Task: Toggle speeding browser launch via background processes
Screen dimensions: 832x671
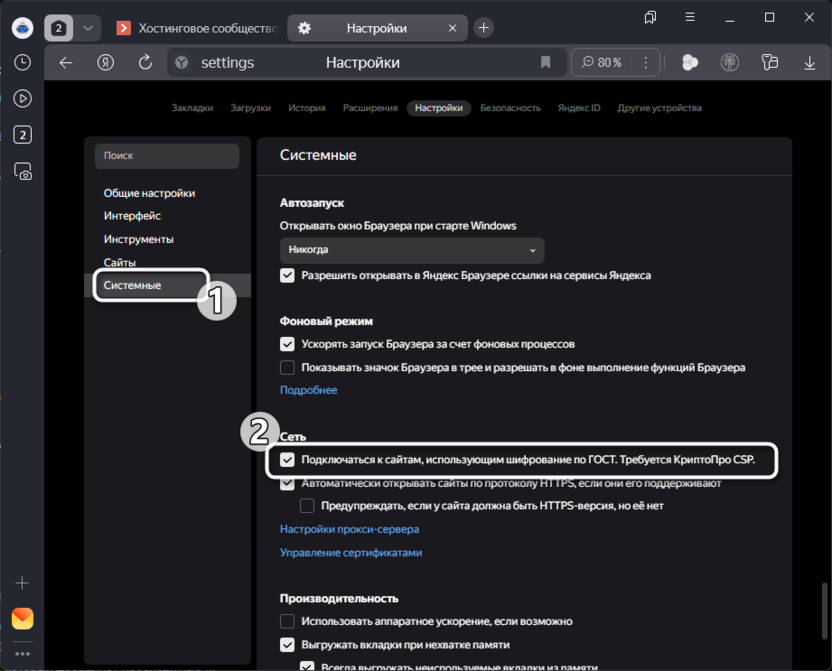Action: [x=287, y=344]
